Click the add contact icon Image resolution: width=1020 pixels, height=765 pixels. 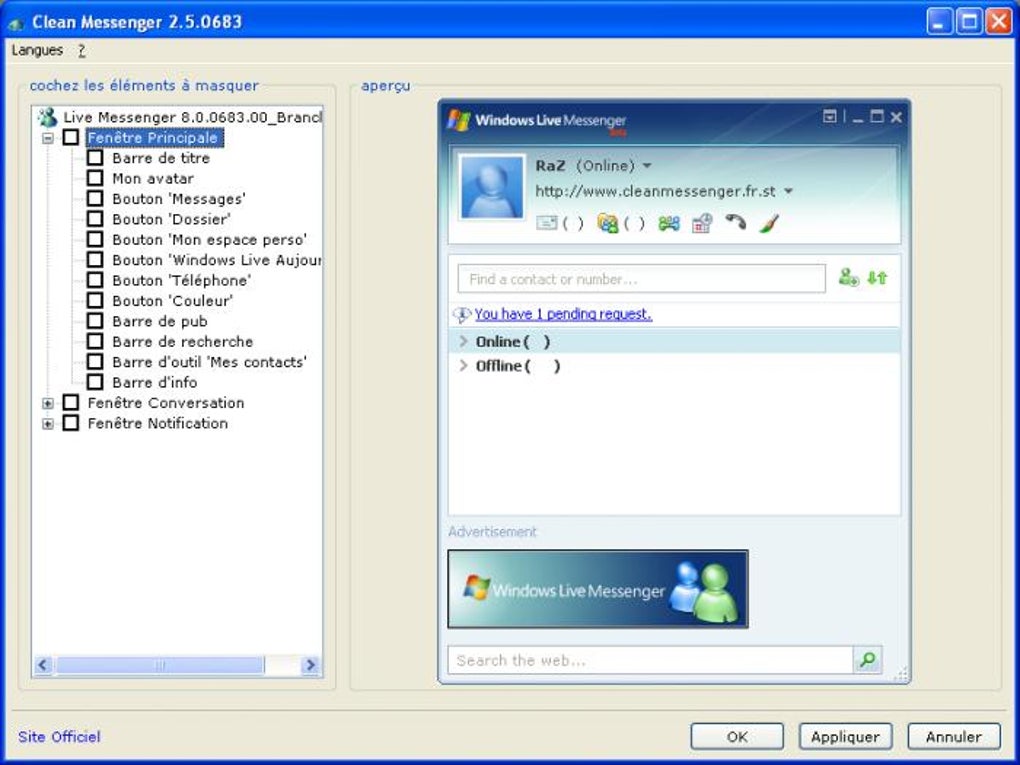(848, 278)
